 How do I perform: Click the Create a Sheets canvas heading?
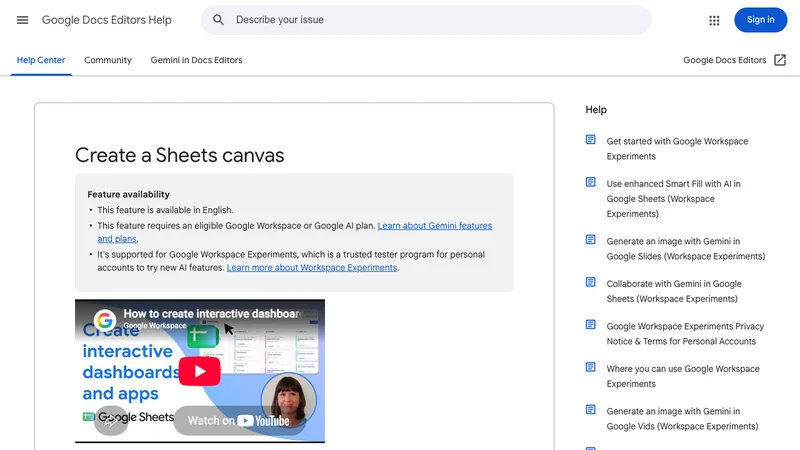point(180,155)
